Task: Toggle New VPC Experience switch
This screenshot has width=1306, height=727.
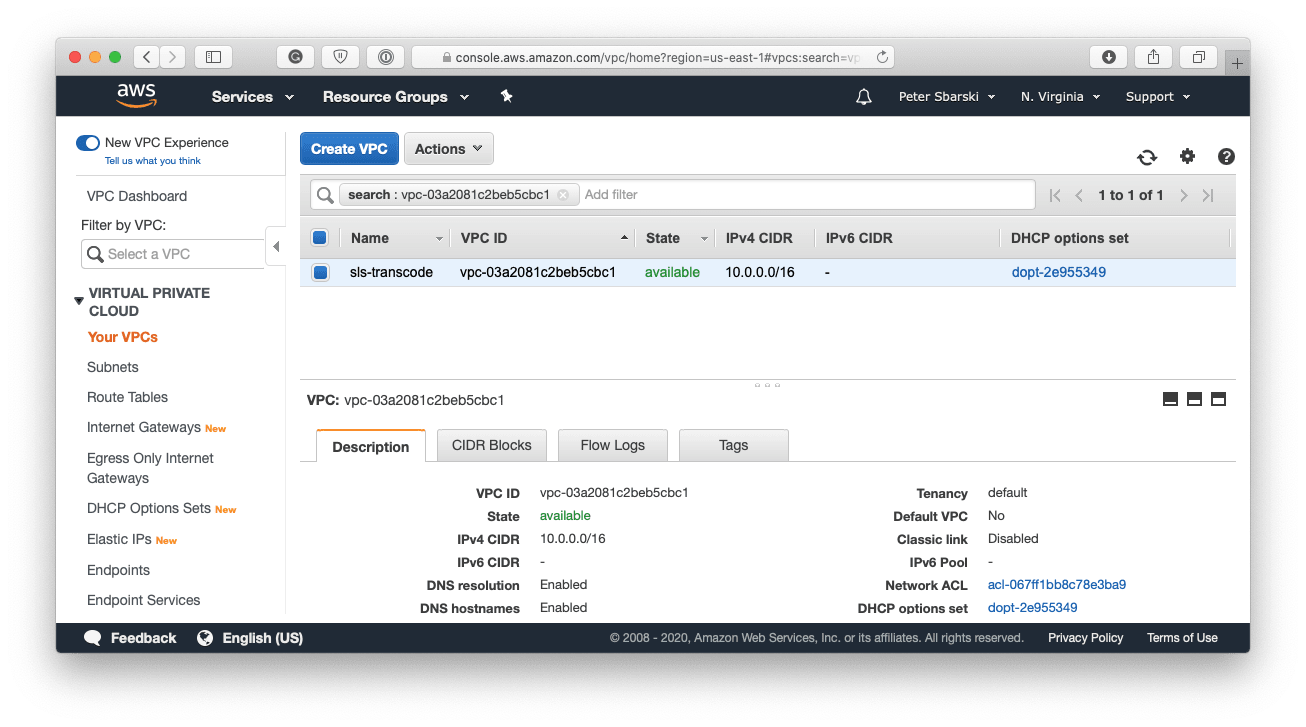Action: click(88, 143)
